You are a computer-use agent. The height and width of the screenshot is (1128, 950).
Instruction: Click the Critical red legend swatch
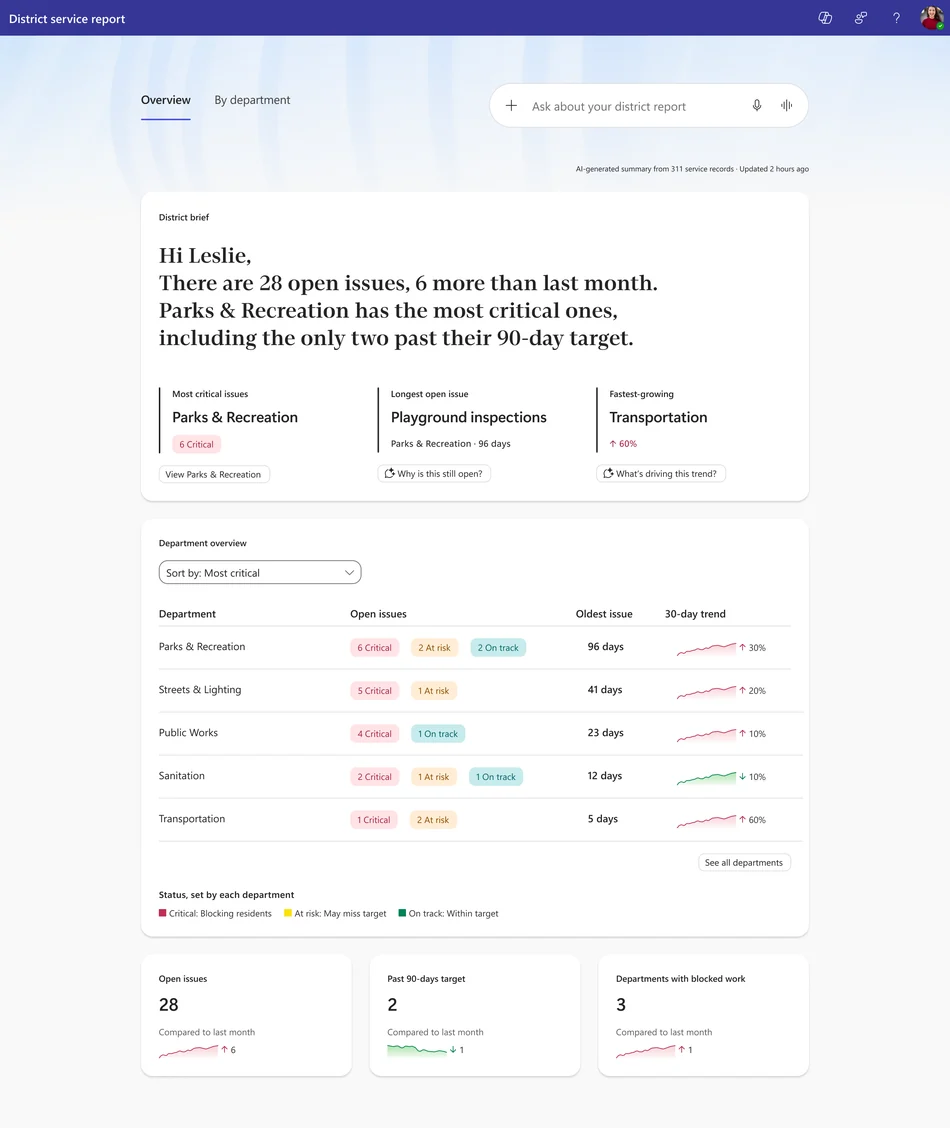click(x=163, y=913)
